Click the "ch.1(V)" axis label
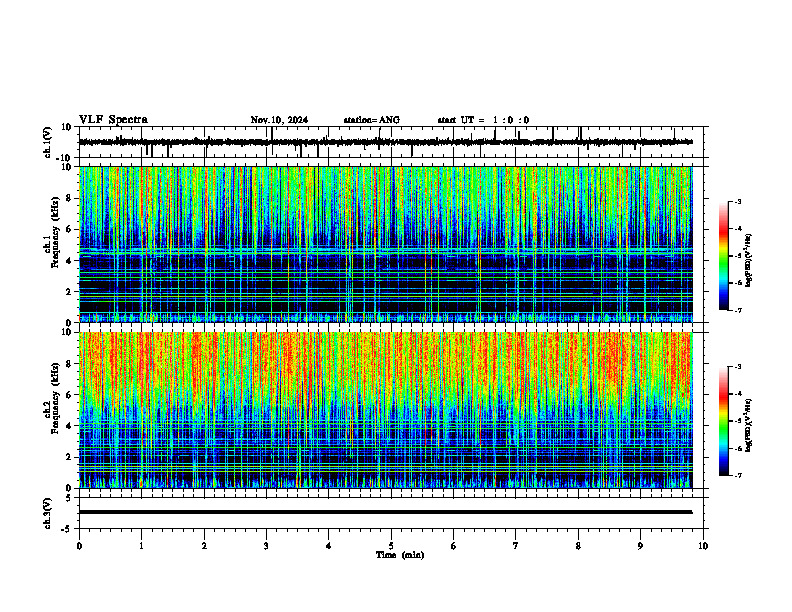Screen dimensions: 792x612 coord(48,142)
